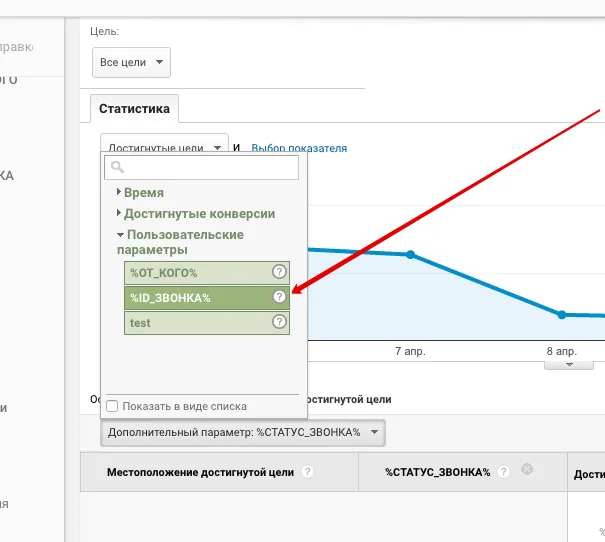Click the '7 апр.' axis label
This screenshot has width=605, height=542.
tap(410, 351)
